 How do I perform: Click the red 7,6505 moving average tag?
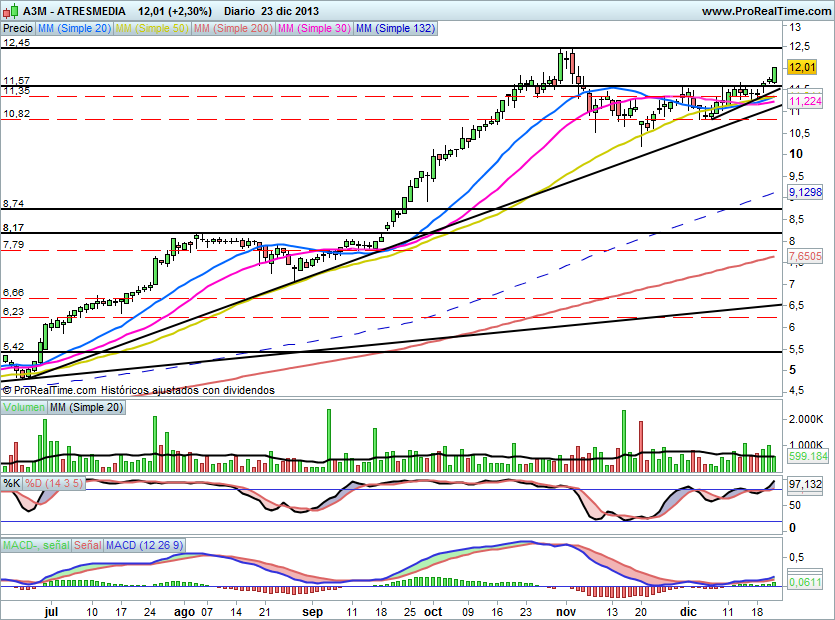point(805,256)
